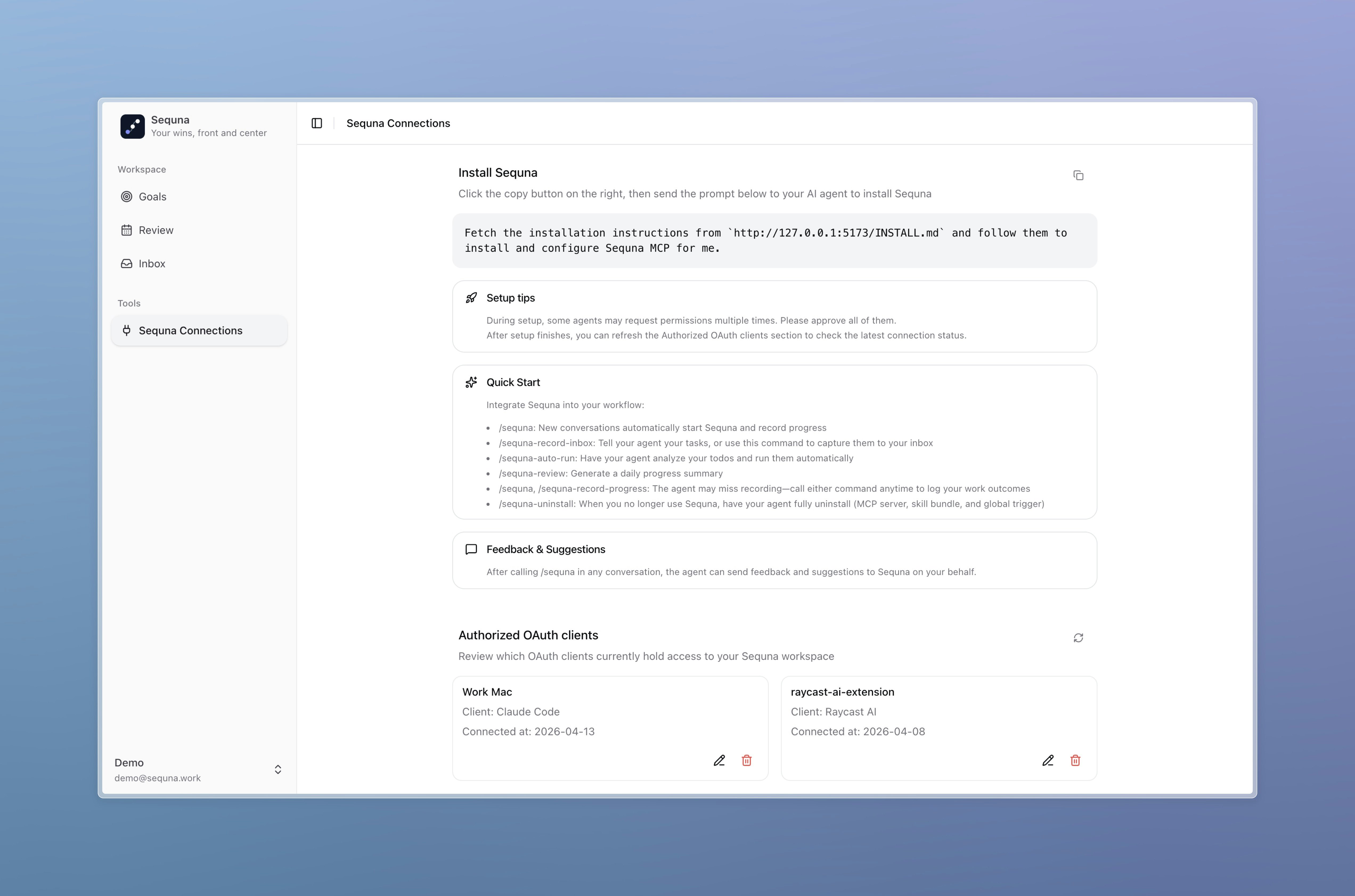Edit the raycast-ai-extension client
Viewport: 1355px width, 896px height.
coord(1047,761)
